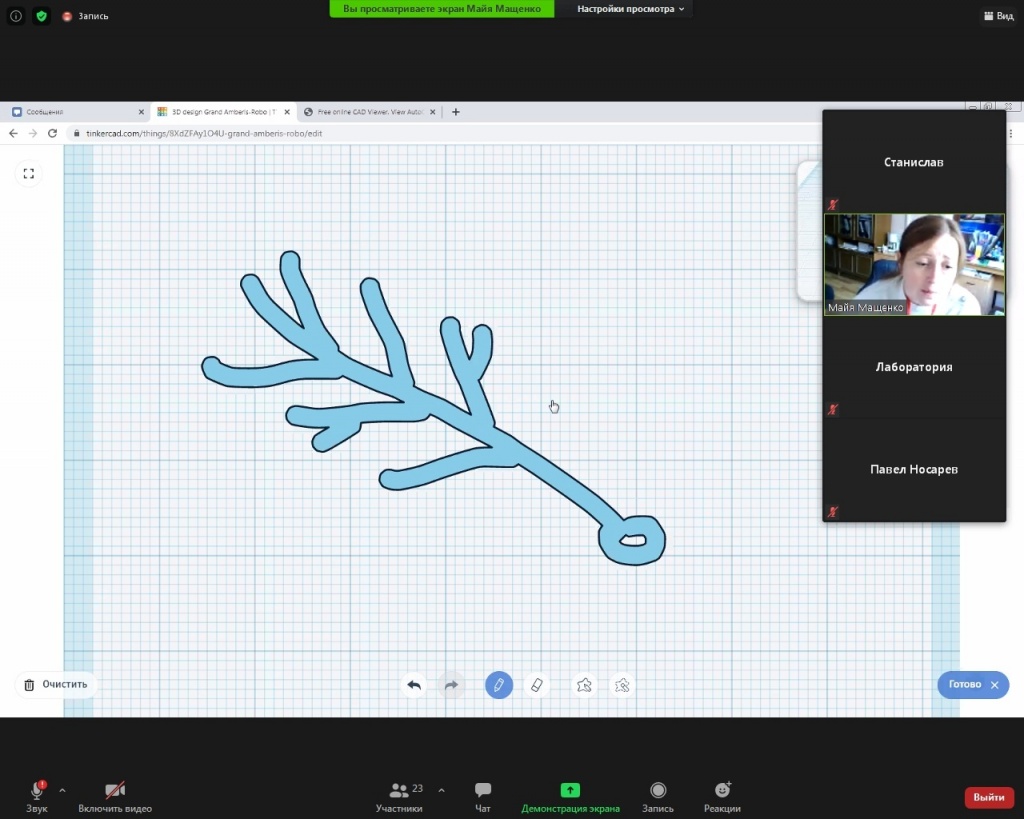The height and width of the screenshot is (819, 1024).
Task: Expand the arrow next to Участники
Action: (441, 789)
